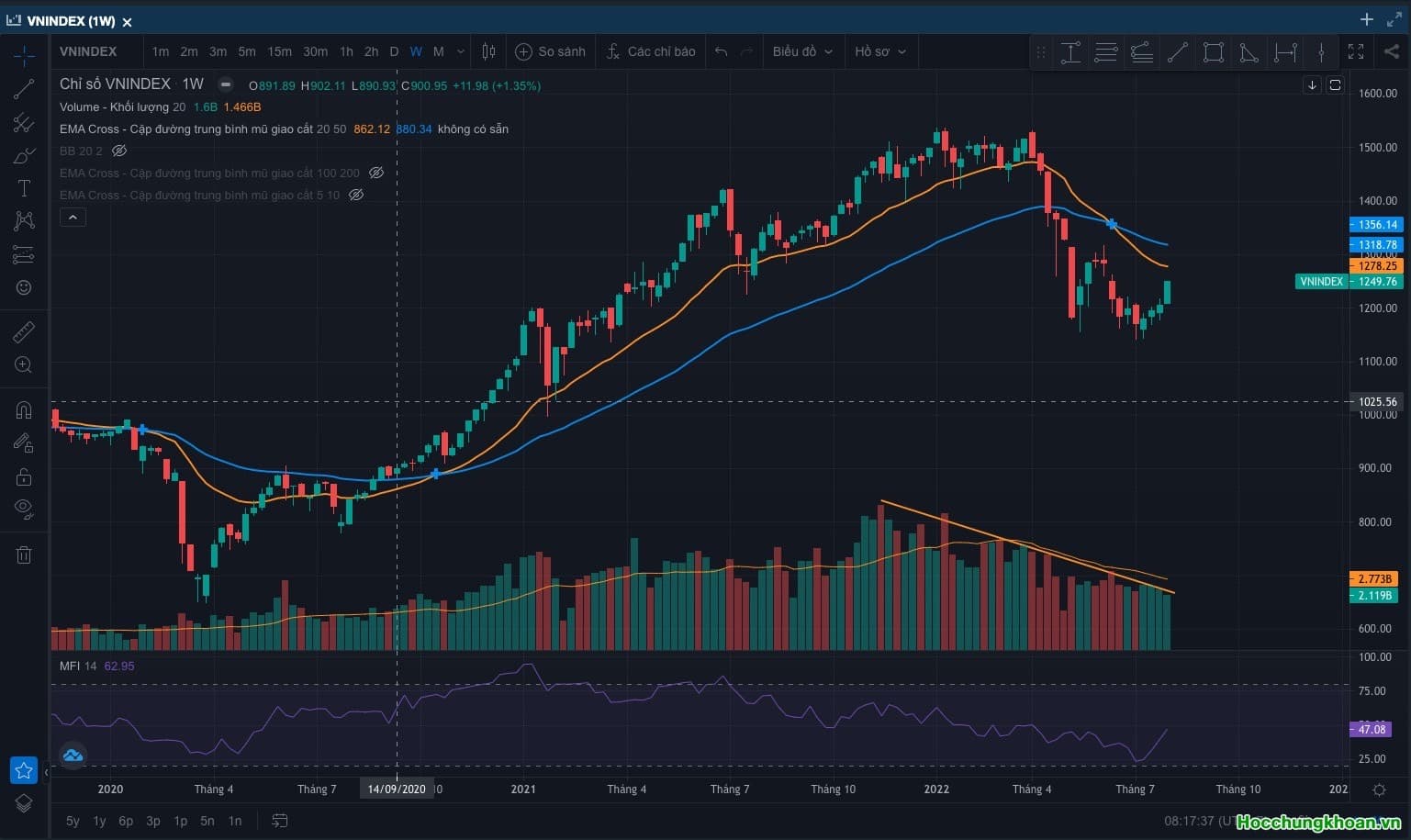This screenshot has width=1411, height=840.
Task: Click the zoom in tool
Action: (x=24, y=364)
